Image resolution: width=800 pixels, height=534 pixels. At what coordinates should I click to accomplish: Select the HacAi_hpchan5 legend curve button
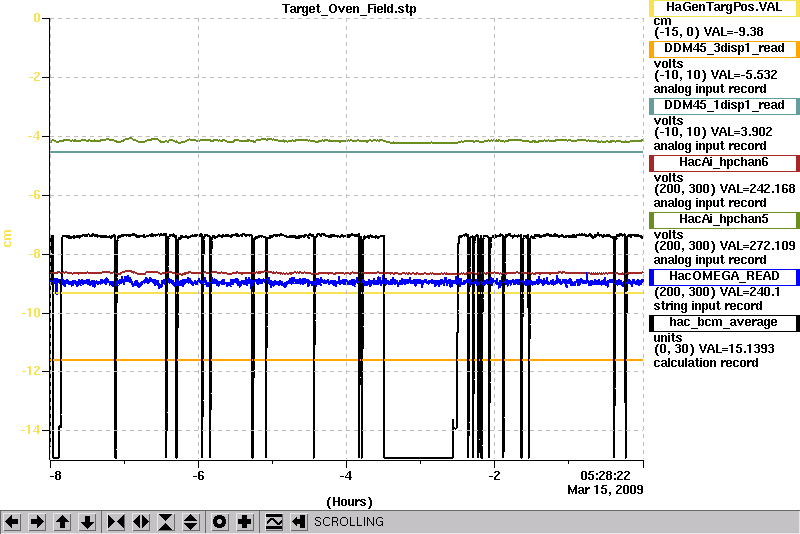tap(724, 220)
